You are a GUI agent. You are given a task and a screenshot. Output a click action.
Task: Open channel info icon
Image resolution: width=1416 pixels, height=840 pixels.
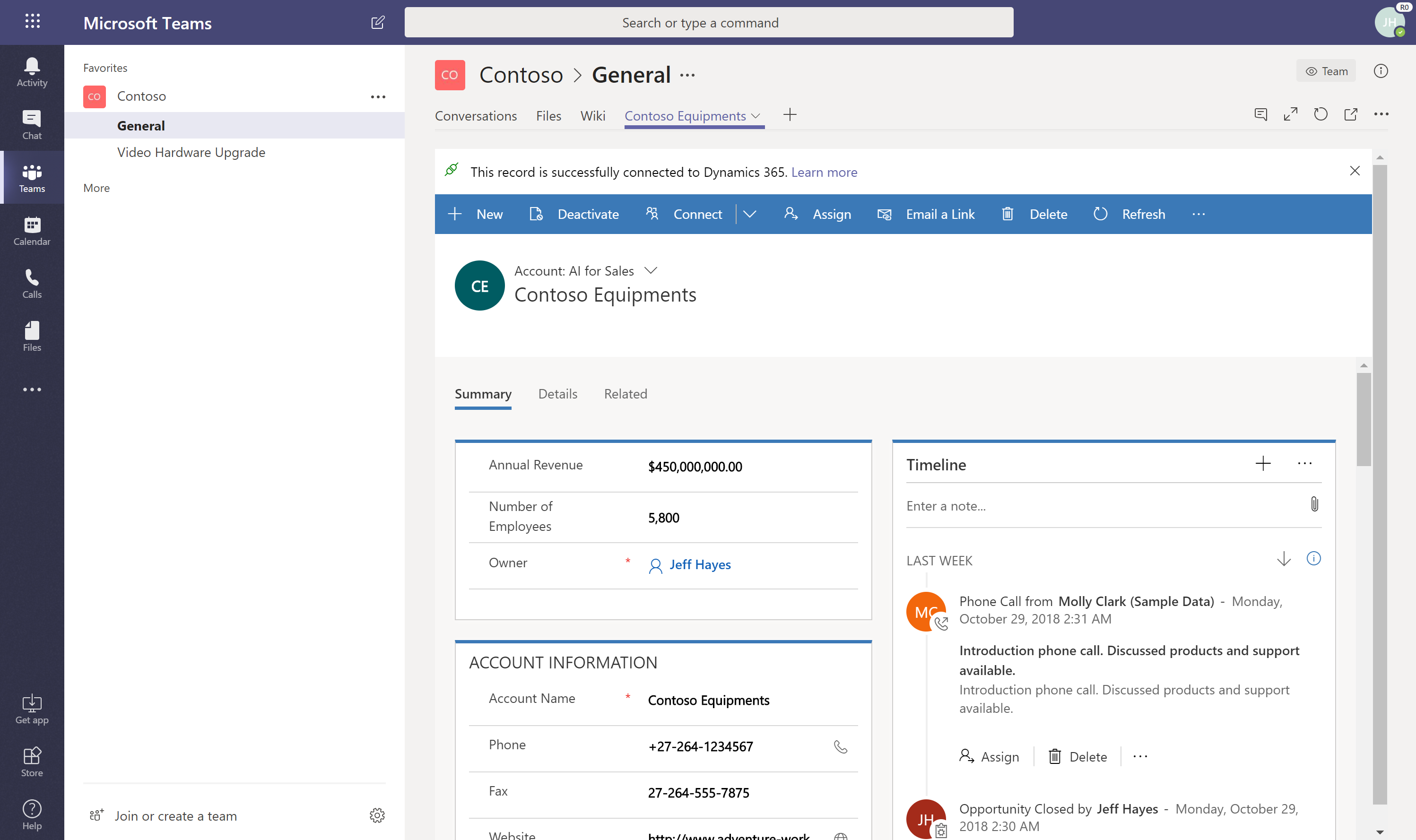pyautogui.click(x=1381, y=71)
